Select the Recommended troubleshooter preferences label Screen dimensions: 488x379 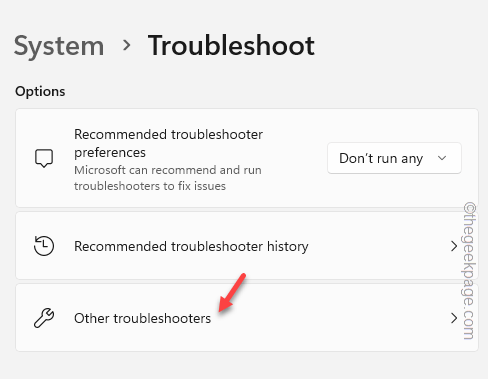[x=168, y=143]
